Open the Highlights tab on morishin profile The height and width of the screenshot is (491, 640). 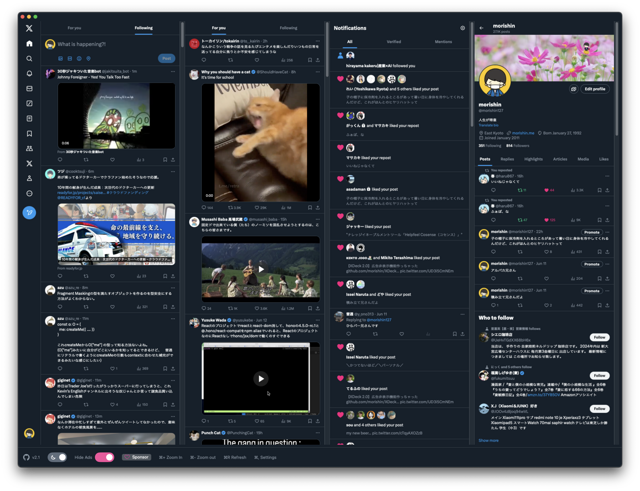click(x=533, y=159)
